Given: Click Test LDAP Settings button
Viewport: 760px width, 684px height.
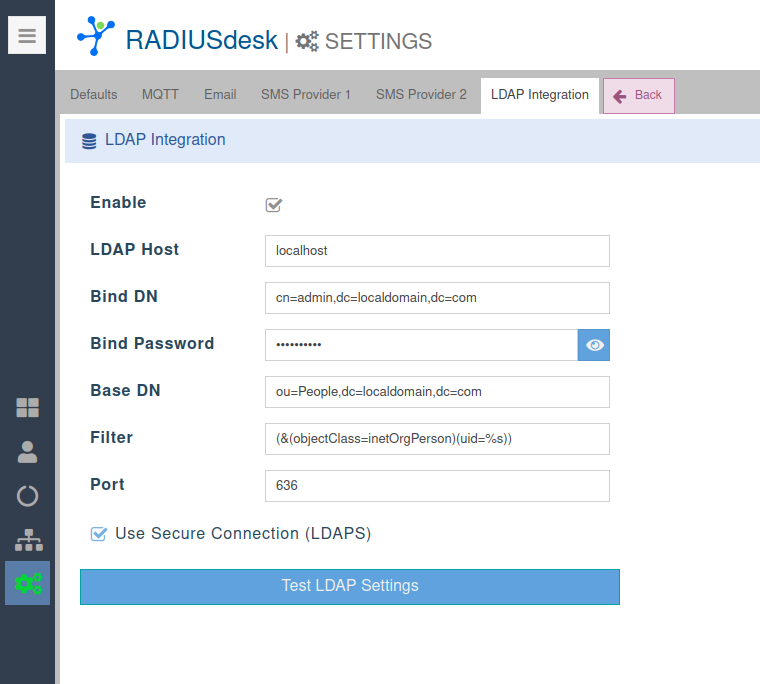Looking at the screenshot, I should click(350, 587).
